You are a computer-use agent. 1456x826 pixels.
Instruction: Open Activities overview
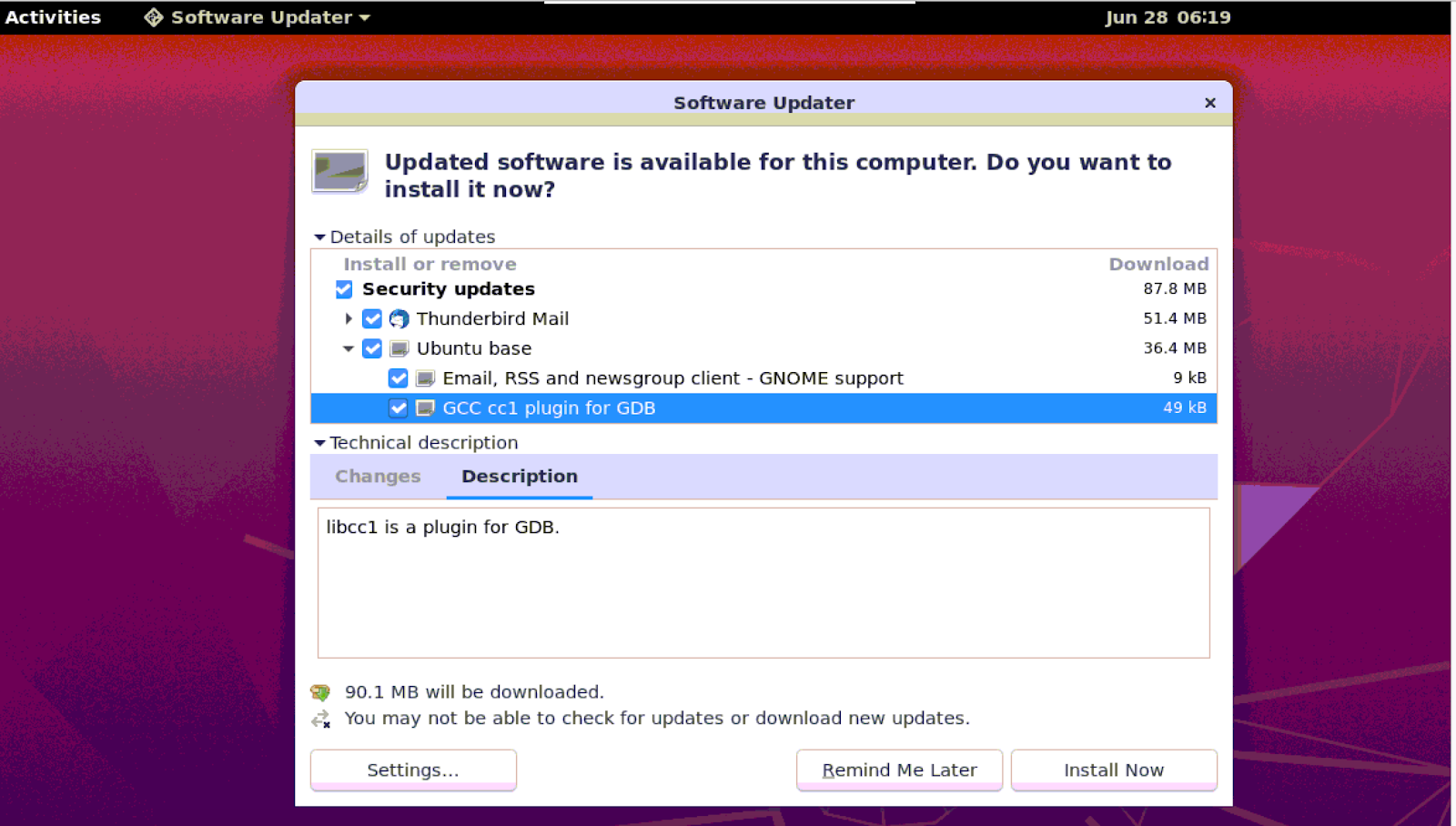pos(53,17)
